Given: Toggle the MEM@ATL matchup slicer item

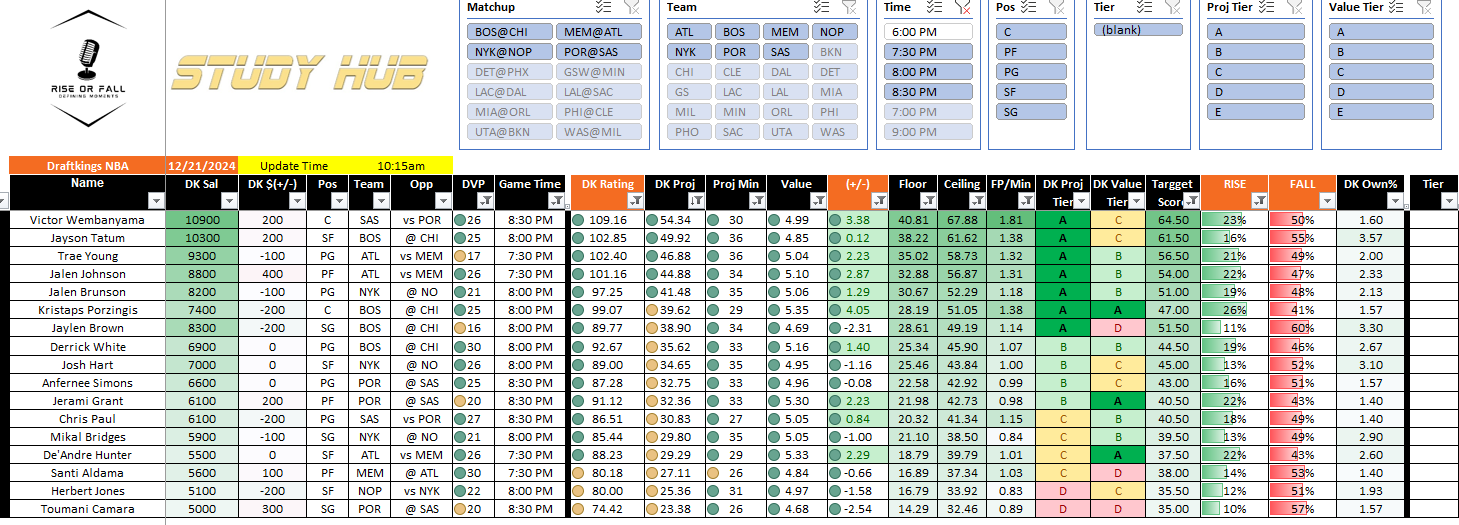Looking at the screenshot, I should point(597,32).
